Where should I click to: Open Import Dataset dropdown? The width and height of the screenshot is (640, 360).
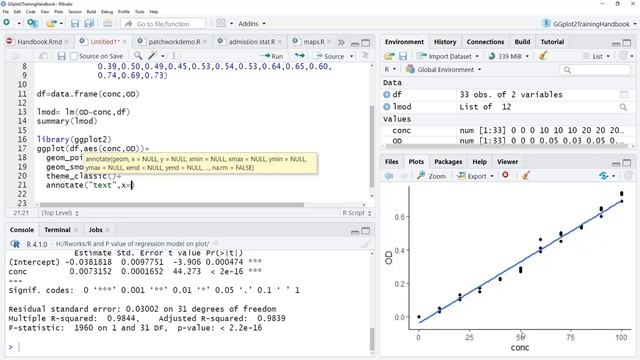[448, 56]
